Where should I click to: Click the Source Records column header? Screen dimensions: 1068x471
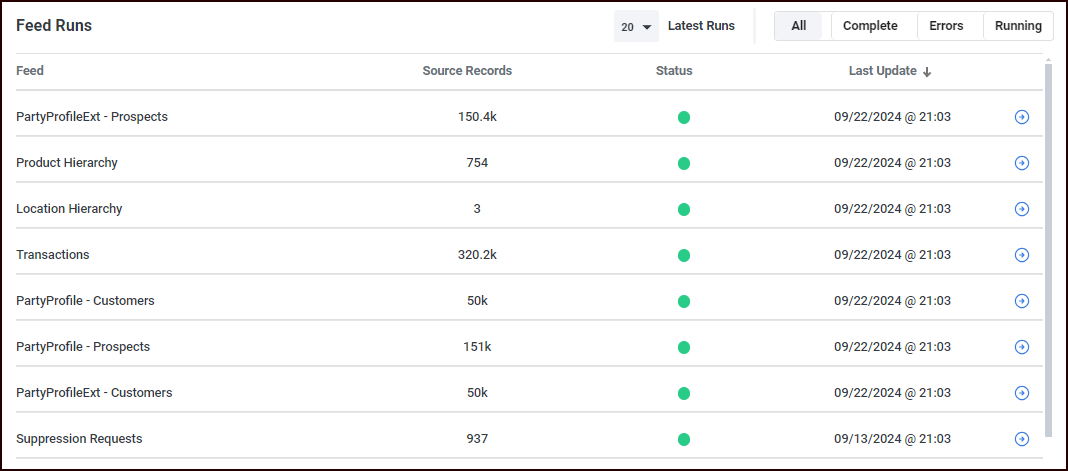pyautogui.click(x=467, y=71)
